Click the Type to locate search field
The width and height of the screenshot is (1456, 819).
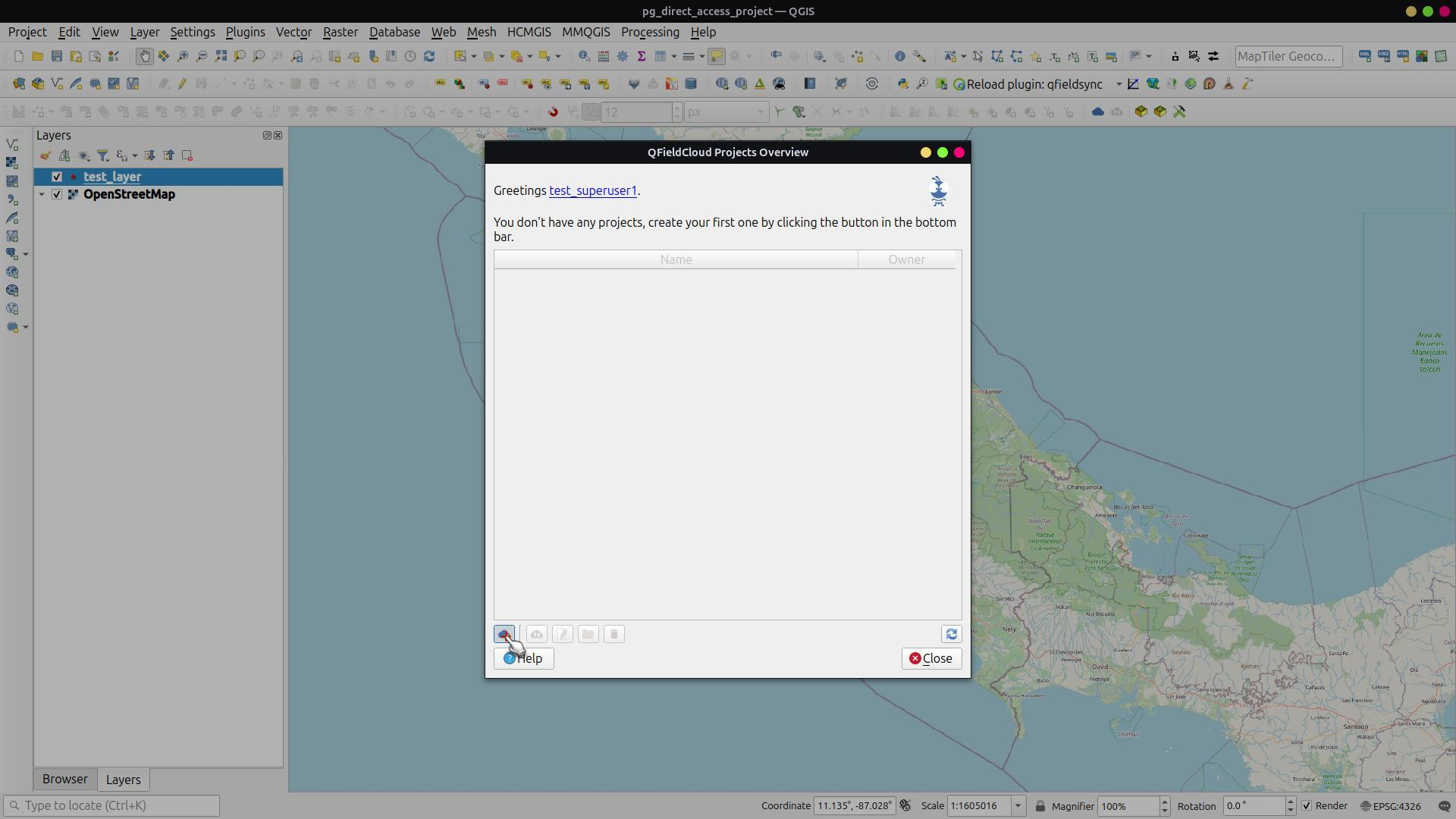(114, 805)
